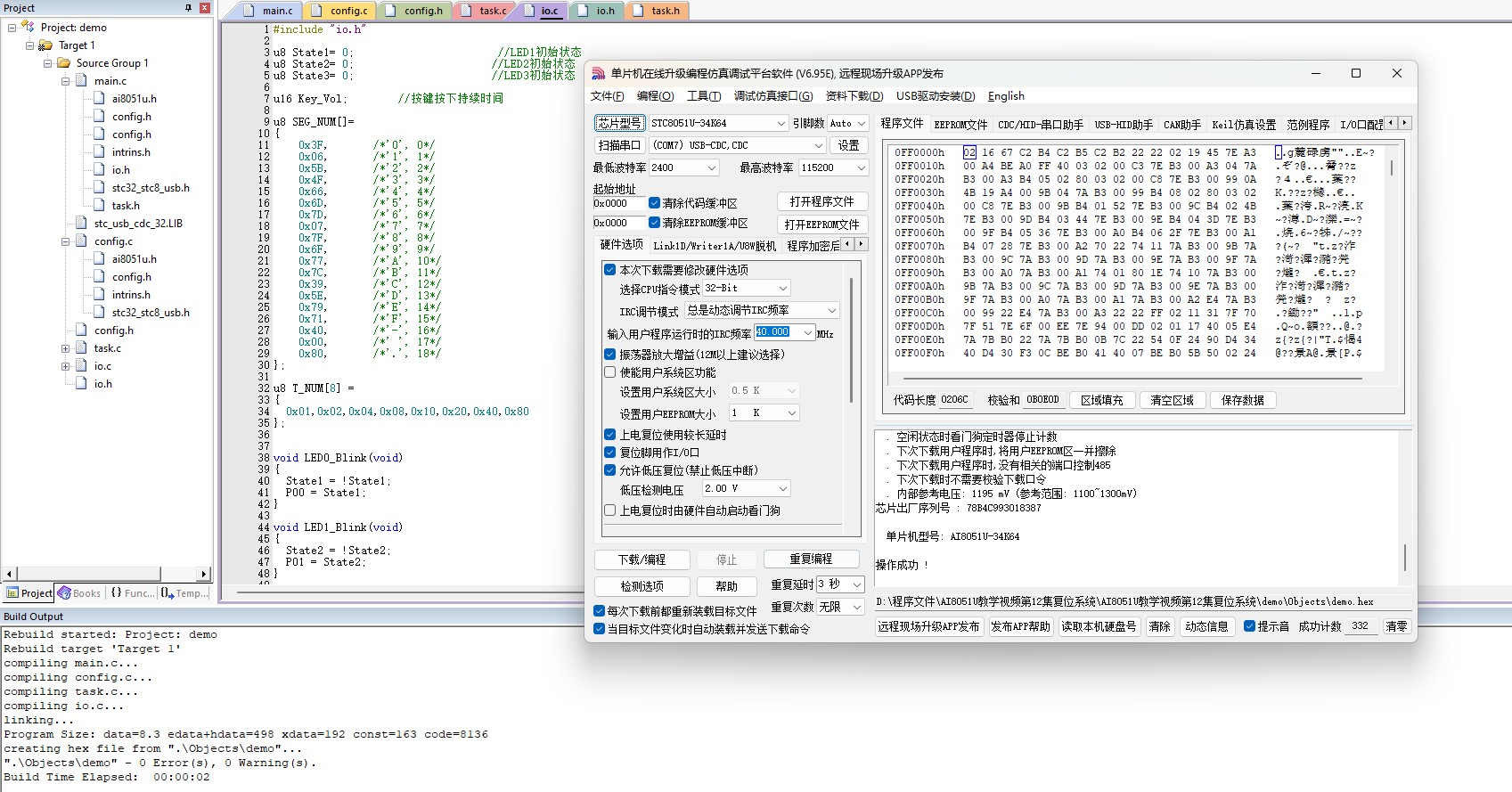Open the (COM7) USB-CDC port dropdown
Image resolution: width=1512 pixels, height=792 pixels.
819,145
